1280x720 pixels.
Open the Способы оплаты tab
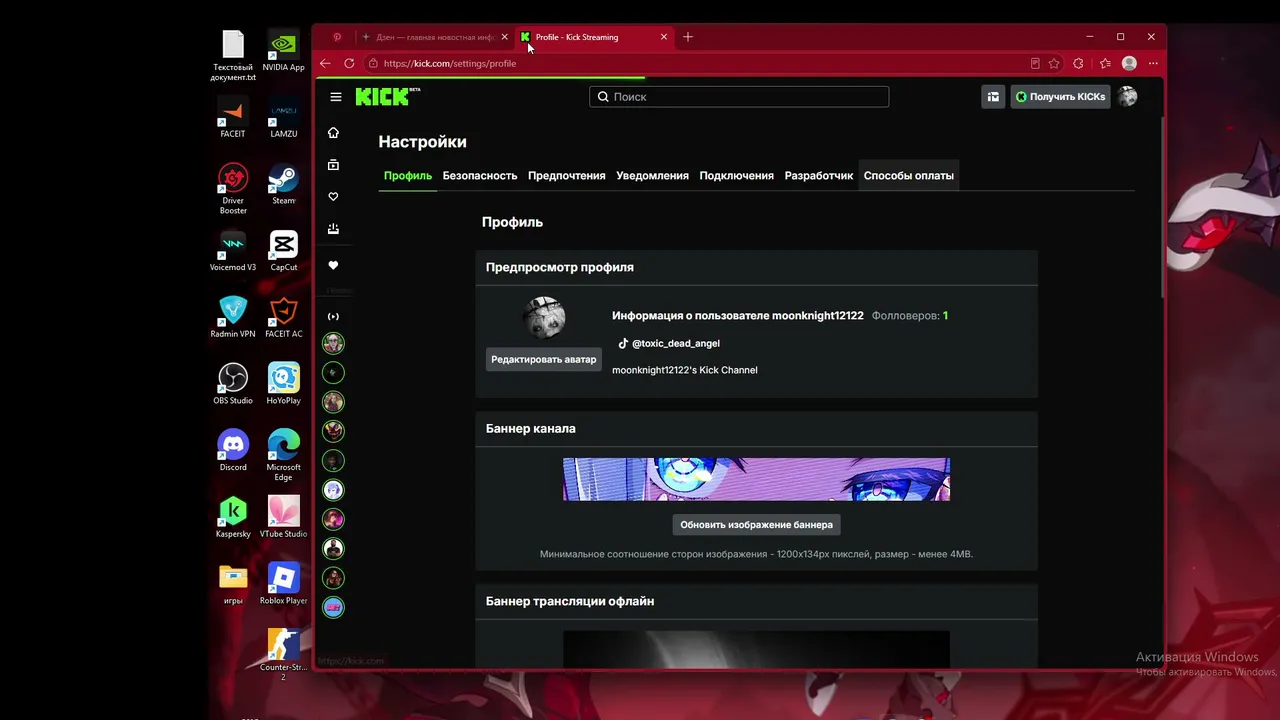909,176
